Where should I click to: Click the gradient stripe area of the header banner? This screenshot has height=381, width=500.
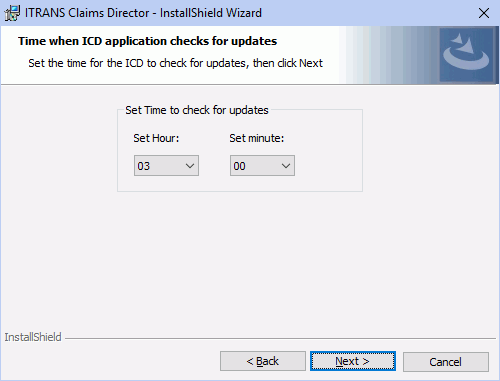[x=389, y=55]
